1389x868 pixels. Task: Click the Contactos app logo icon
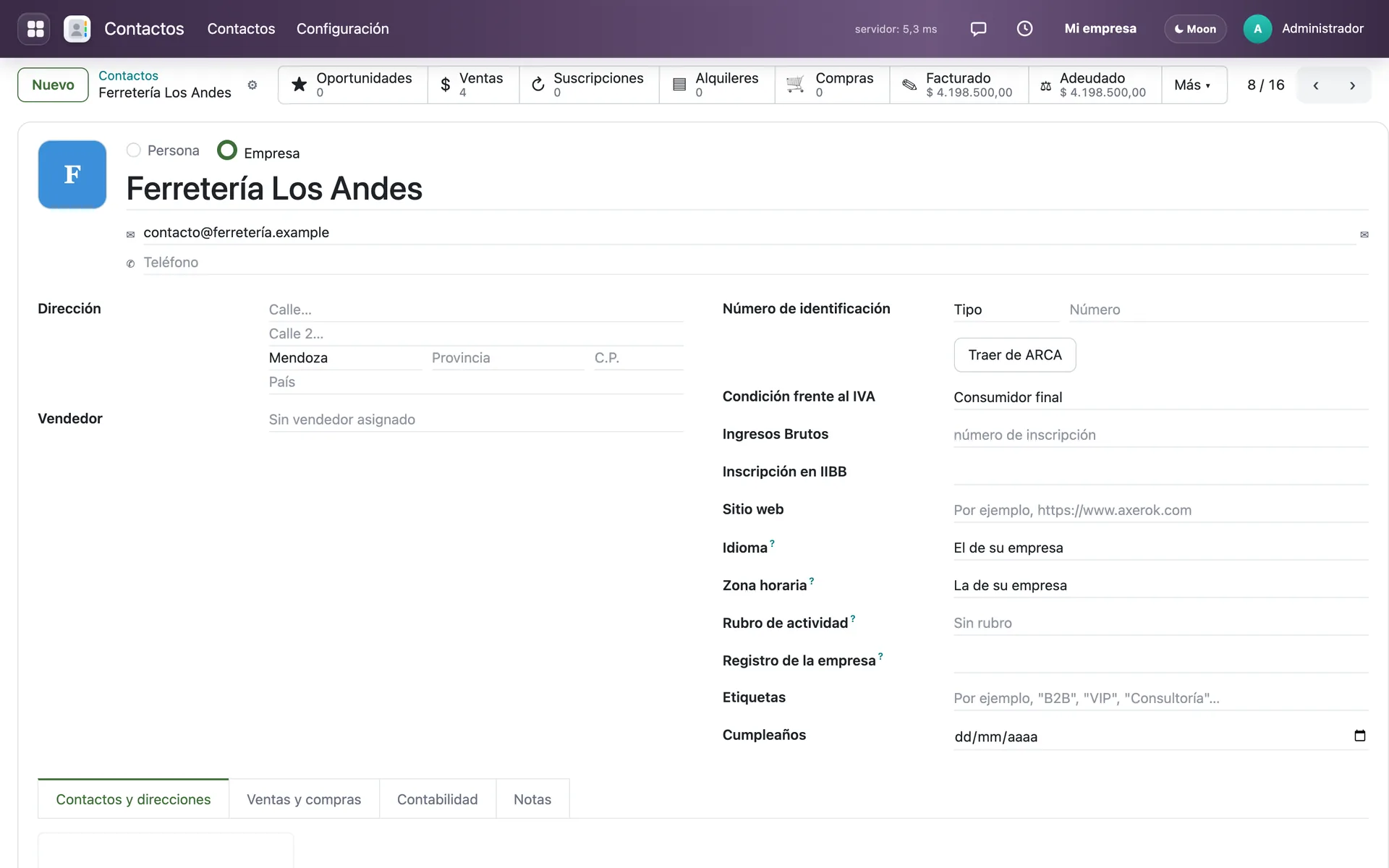tap(77, 29)
